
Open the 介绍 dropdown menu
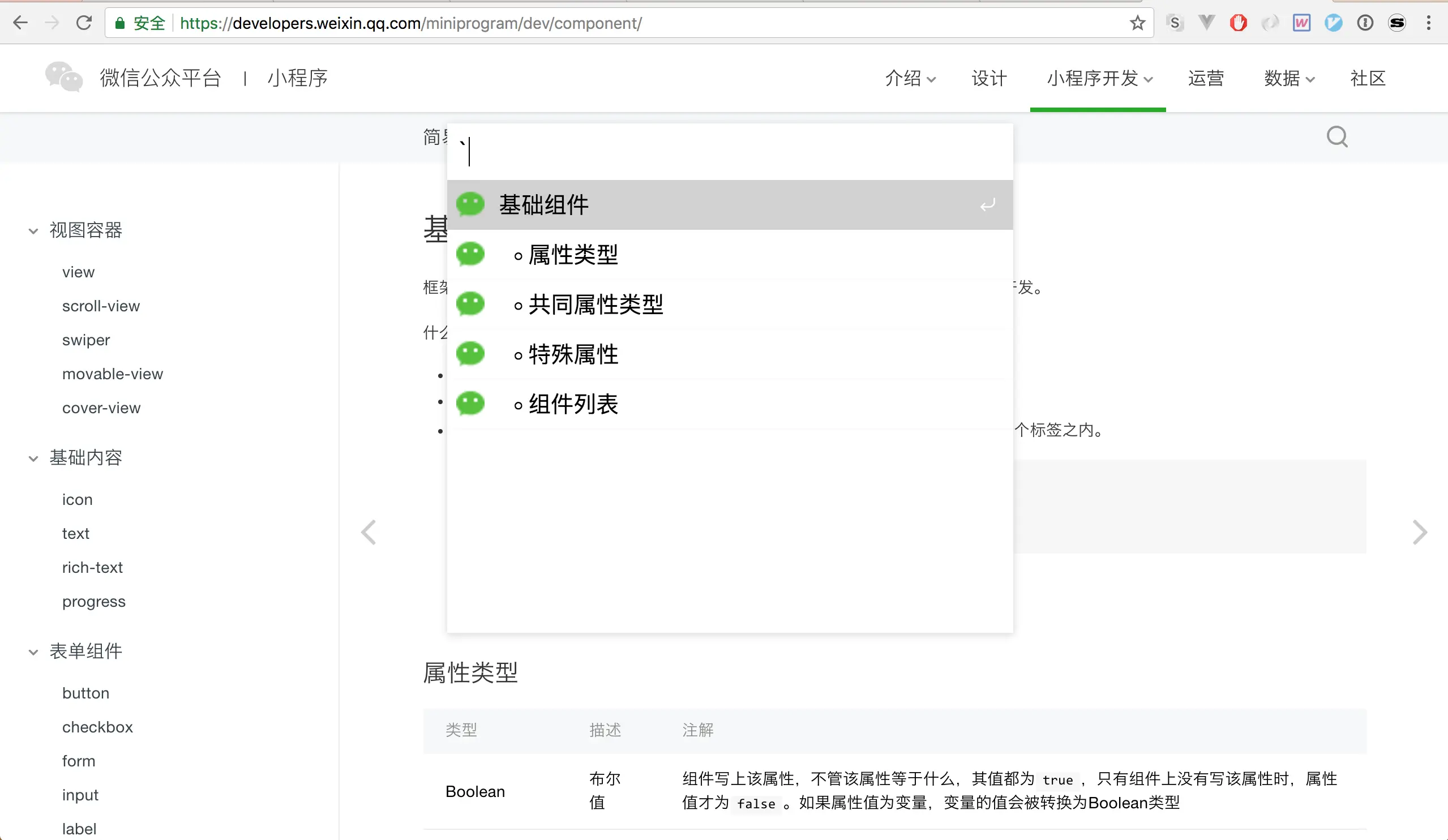click(910, 78)
